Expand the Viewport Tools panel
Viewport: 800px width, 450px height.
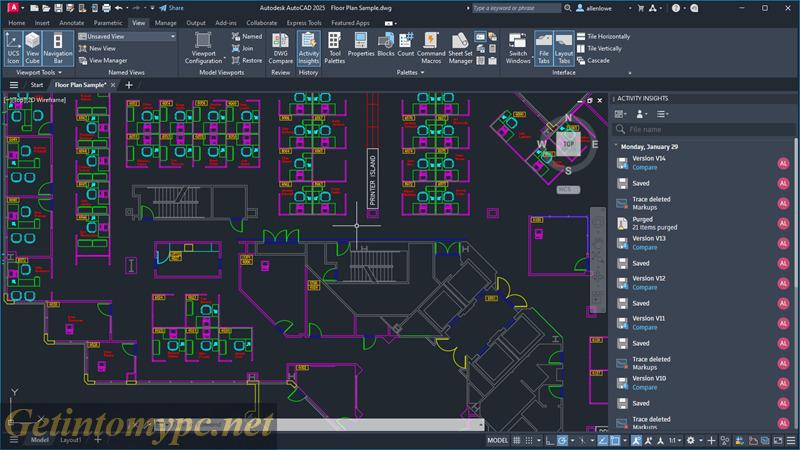(x=39, y=72)
